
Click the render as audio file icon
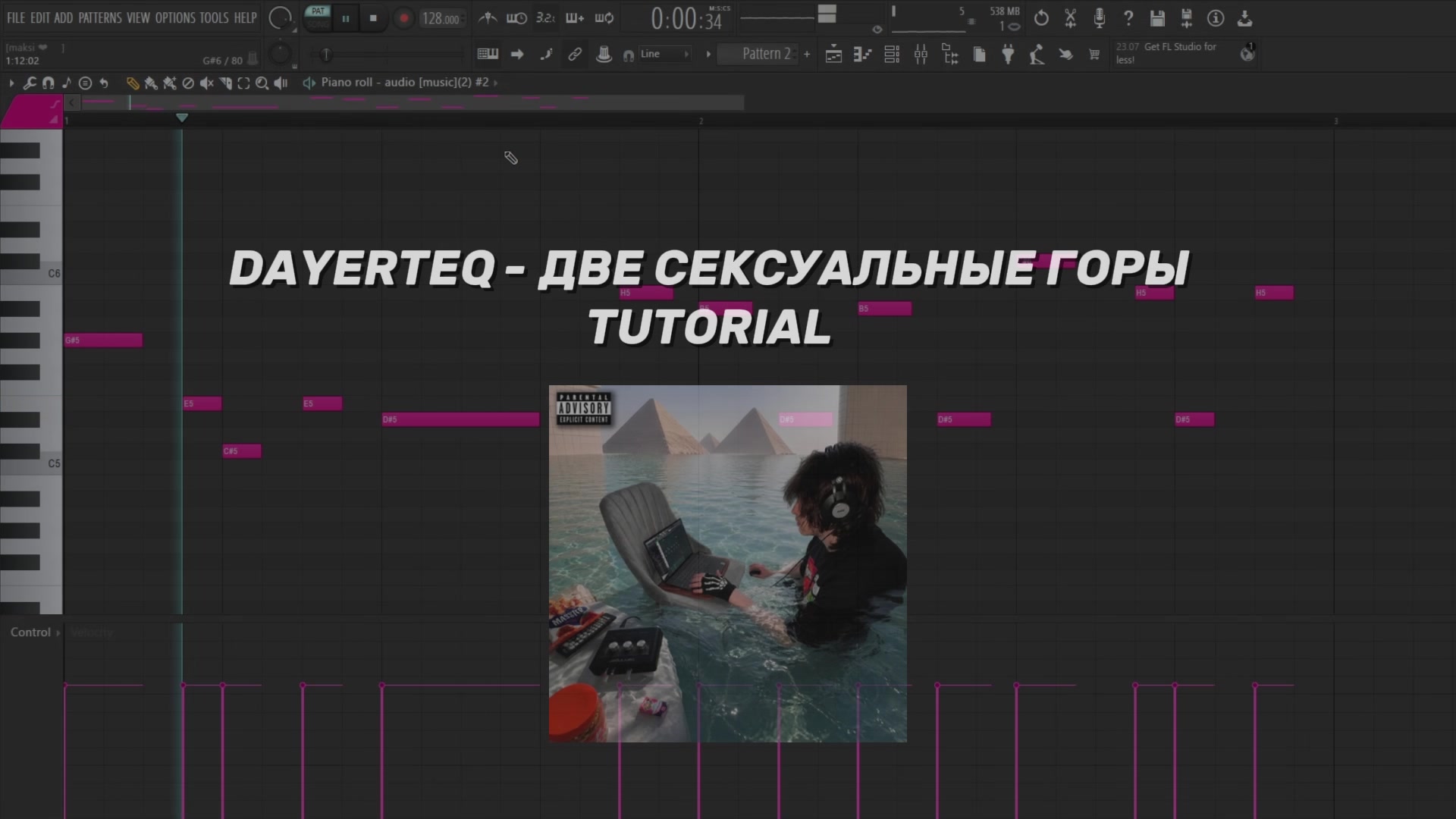click(1187, 18)
